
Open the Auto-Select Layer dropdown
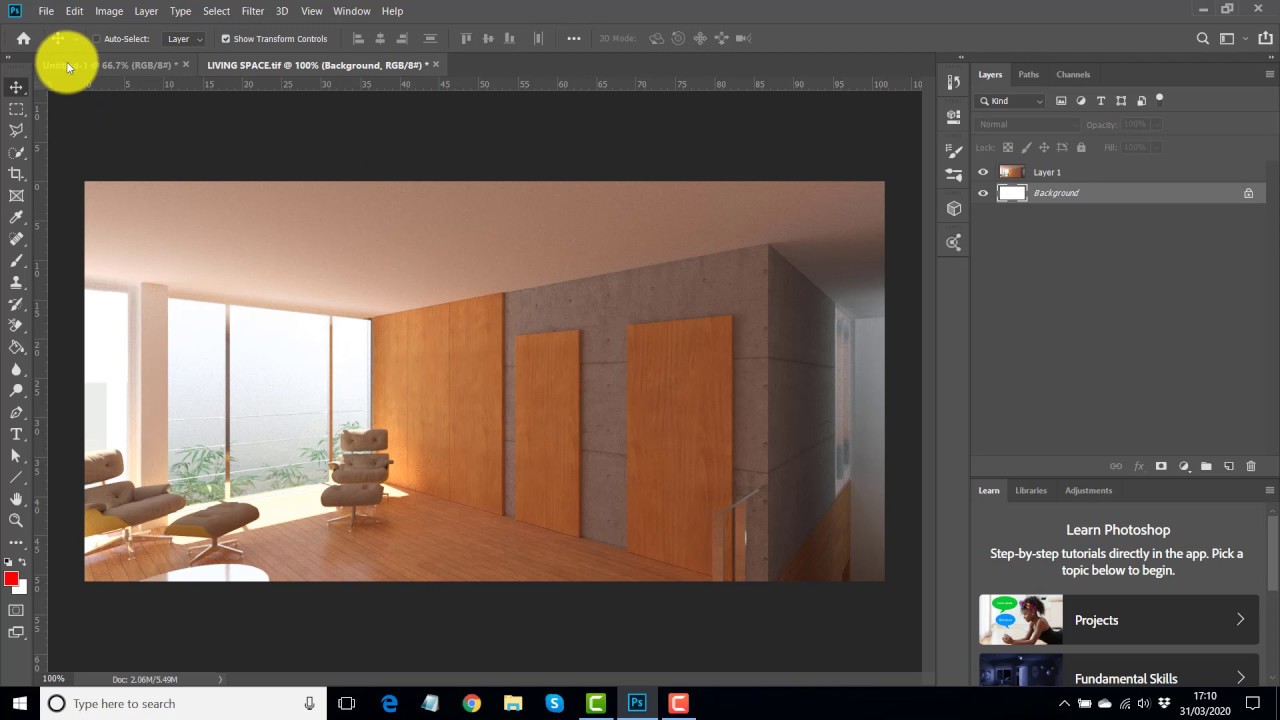(185, 39)
